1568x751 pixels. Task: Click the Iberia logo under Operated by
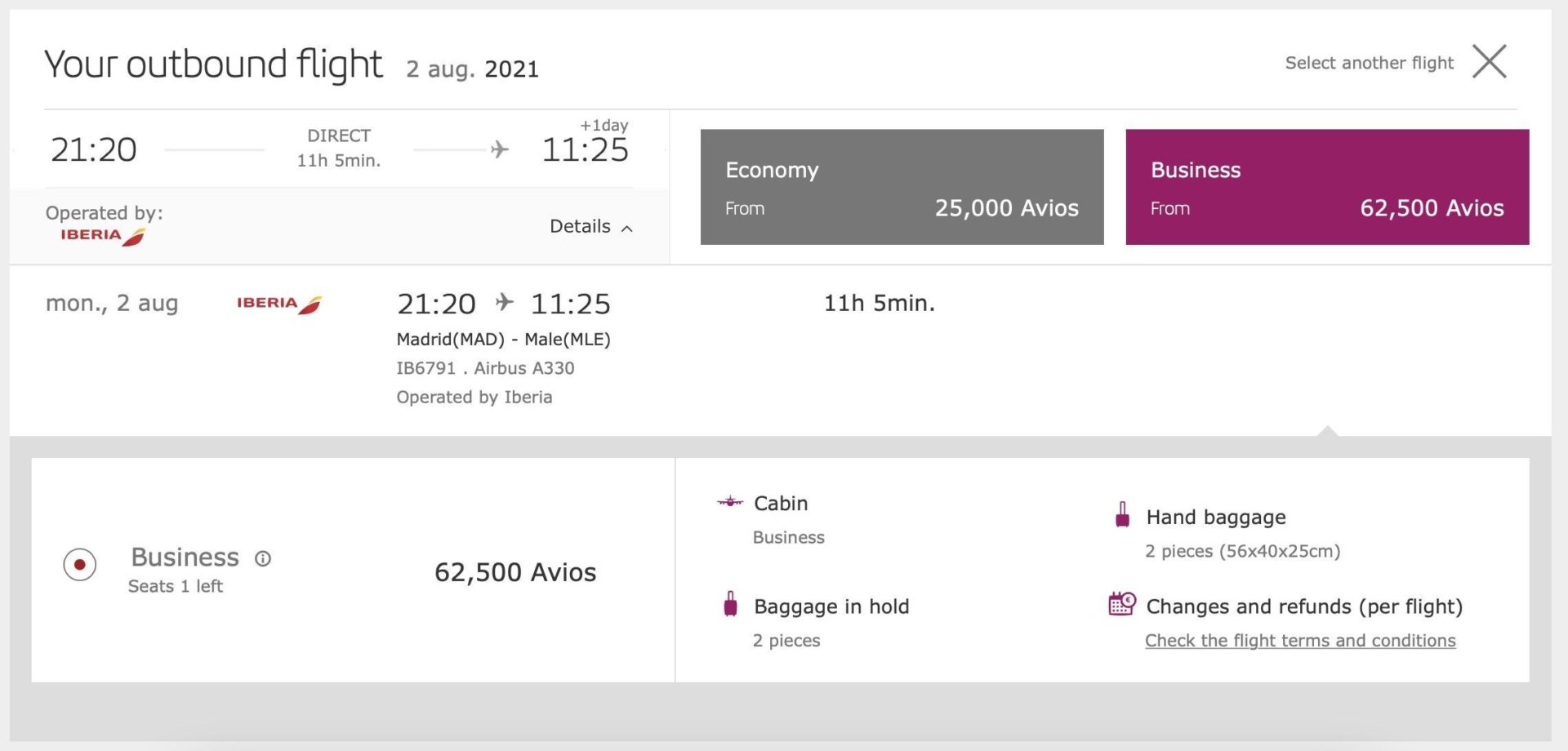103,236
